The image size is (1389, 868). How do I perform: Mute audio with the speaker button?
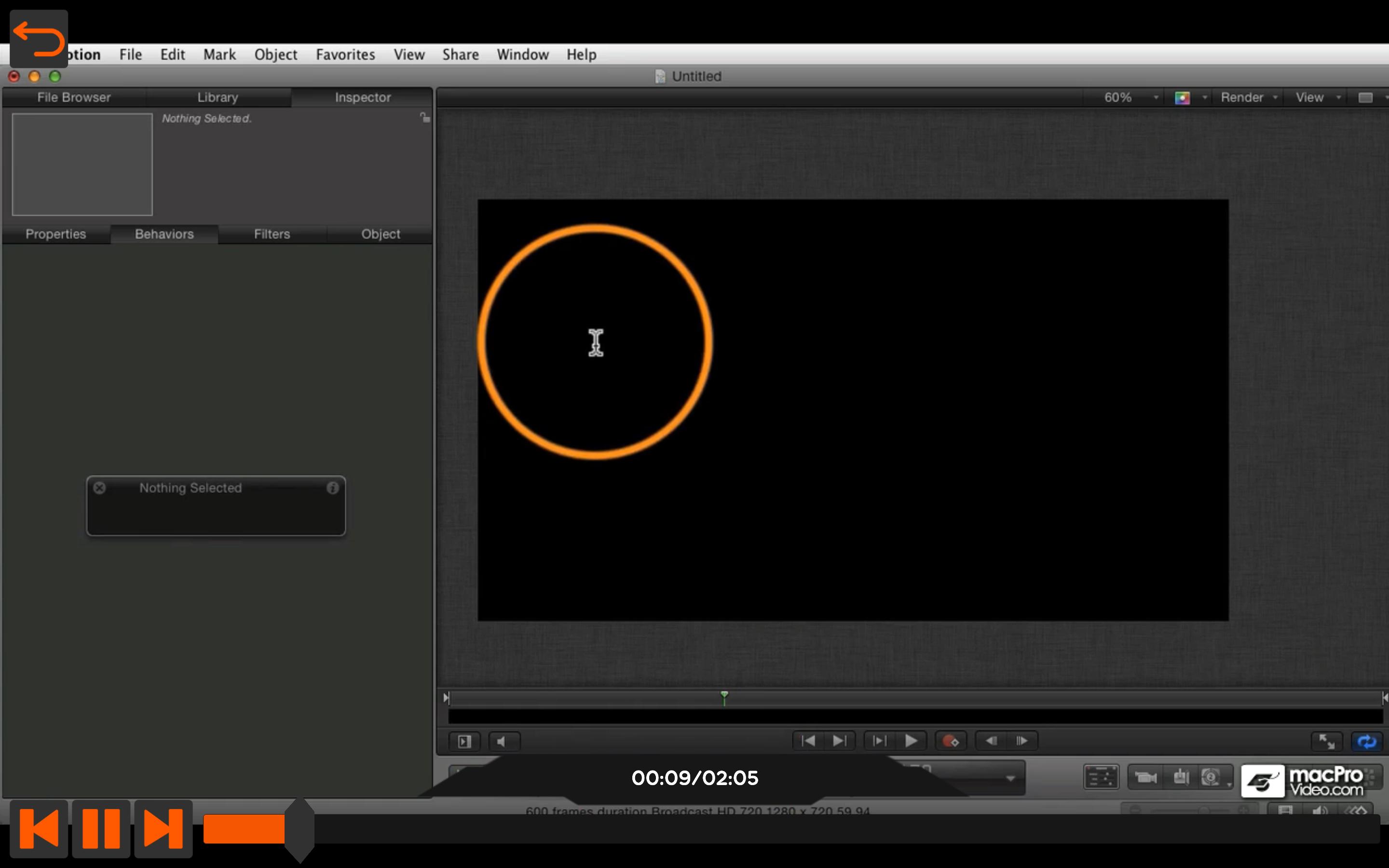pos(504,742)
